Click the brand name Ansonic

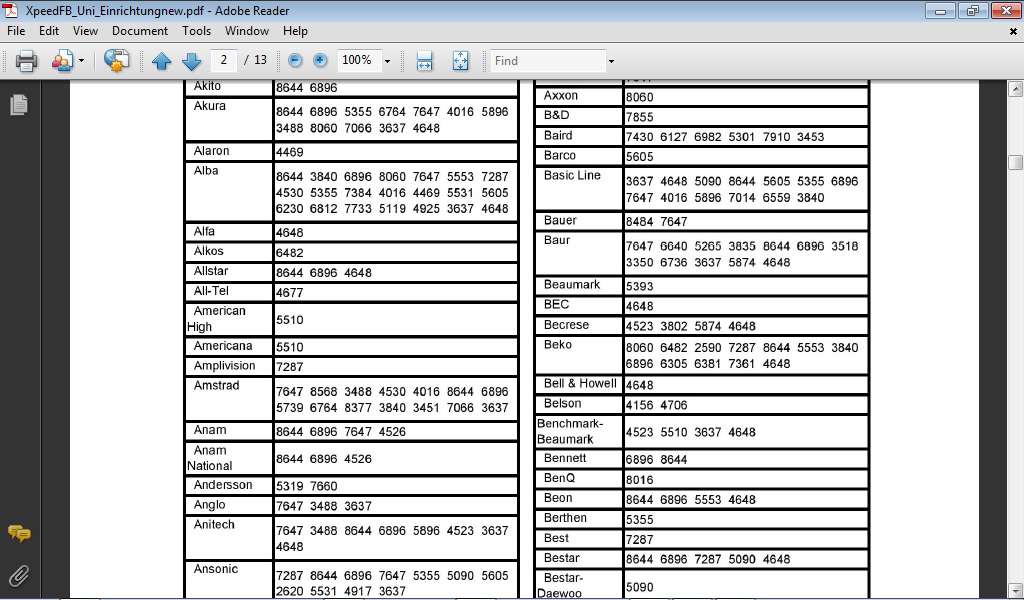216,569
